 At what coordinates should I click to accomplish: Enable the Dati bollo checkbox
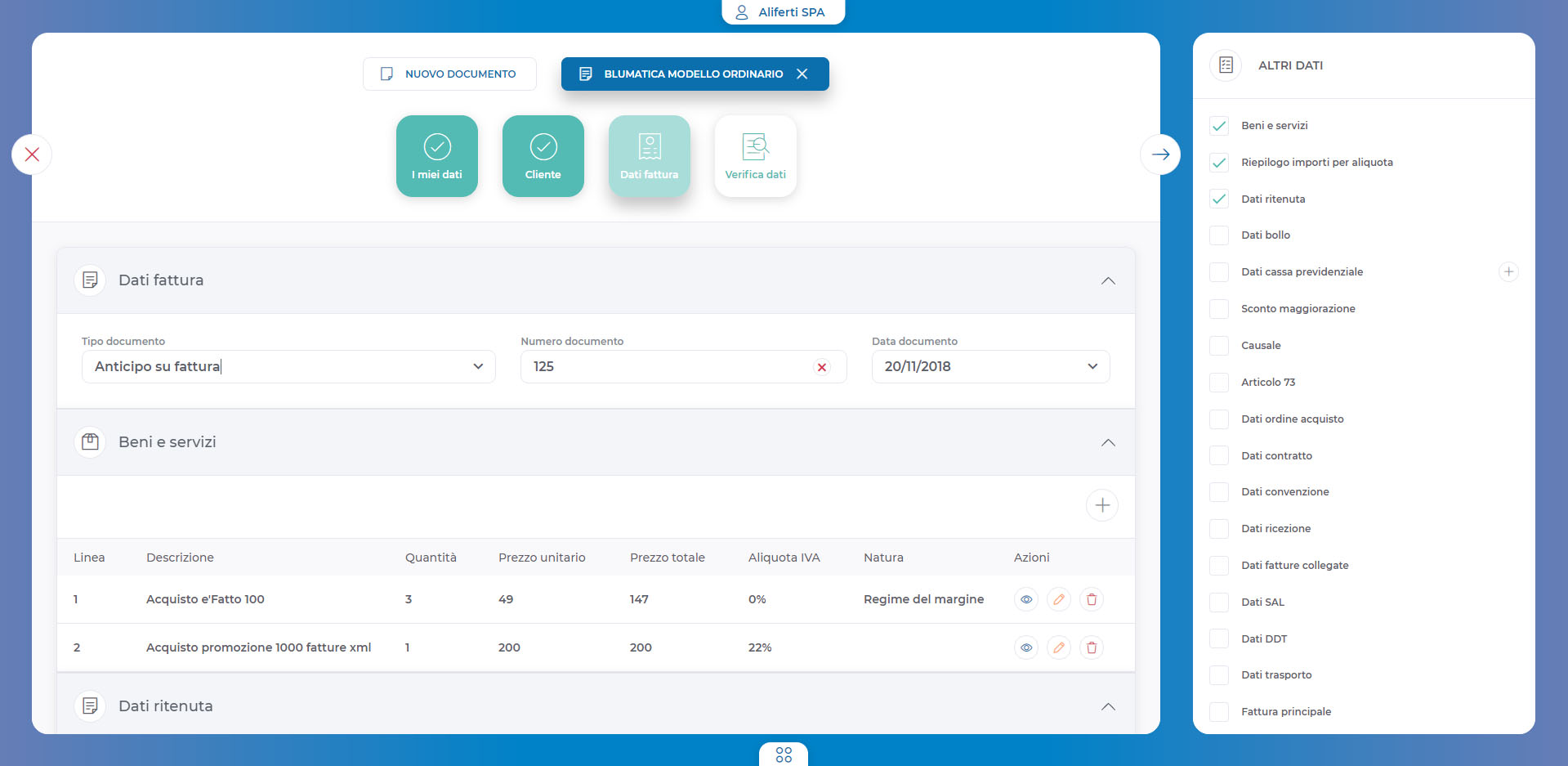point(1219,235)
